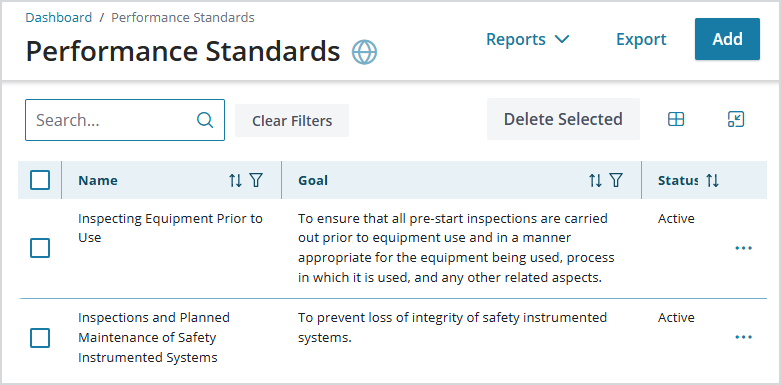Go to Dashboard breadcrumb link
Image resolution: width=781 pixels, height=385 pixels.
click(x=59, y=17)
